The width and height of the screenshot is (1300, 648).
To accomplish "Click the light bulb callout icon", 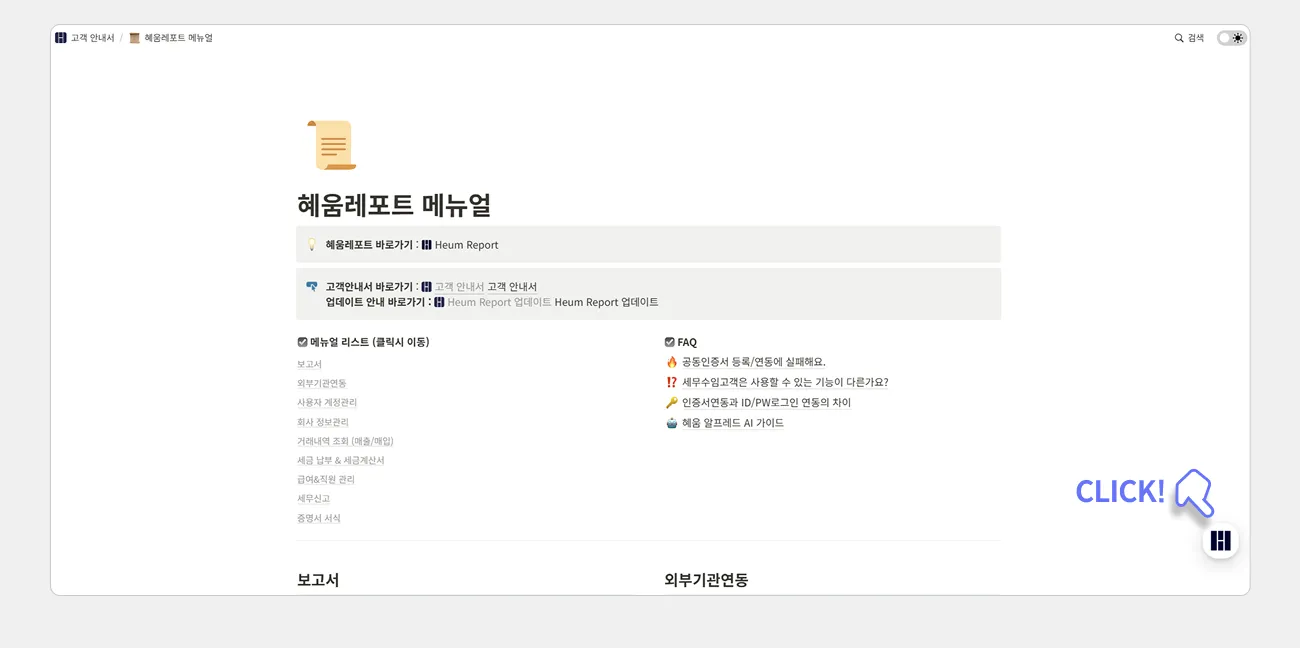I will [311, 245].
